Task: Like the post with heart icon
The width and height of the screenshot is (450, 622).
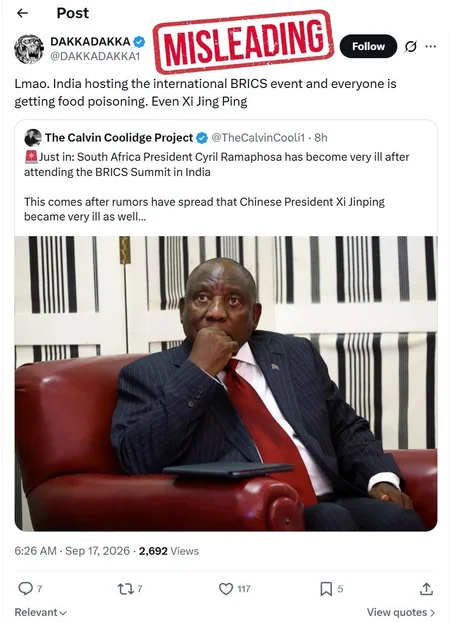Action: point(226,589)
